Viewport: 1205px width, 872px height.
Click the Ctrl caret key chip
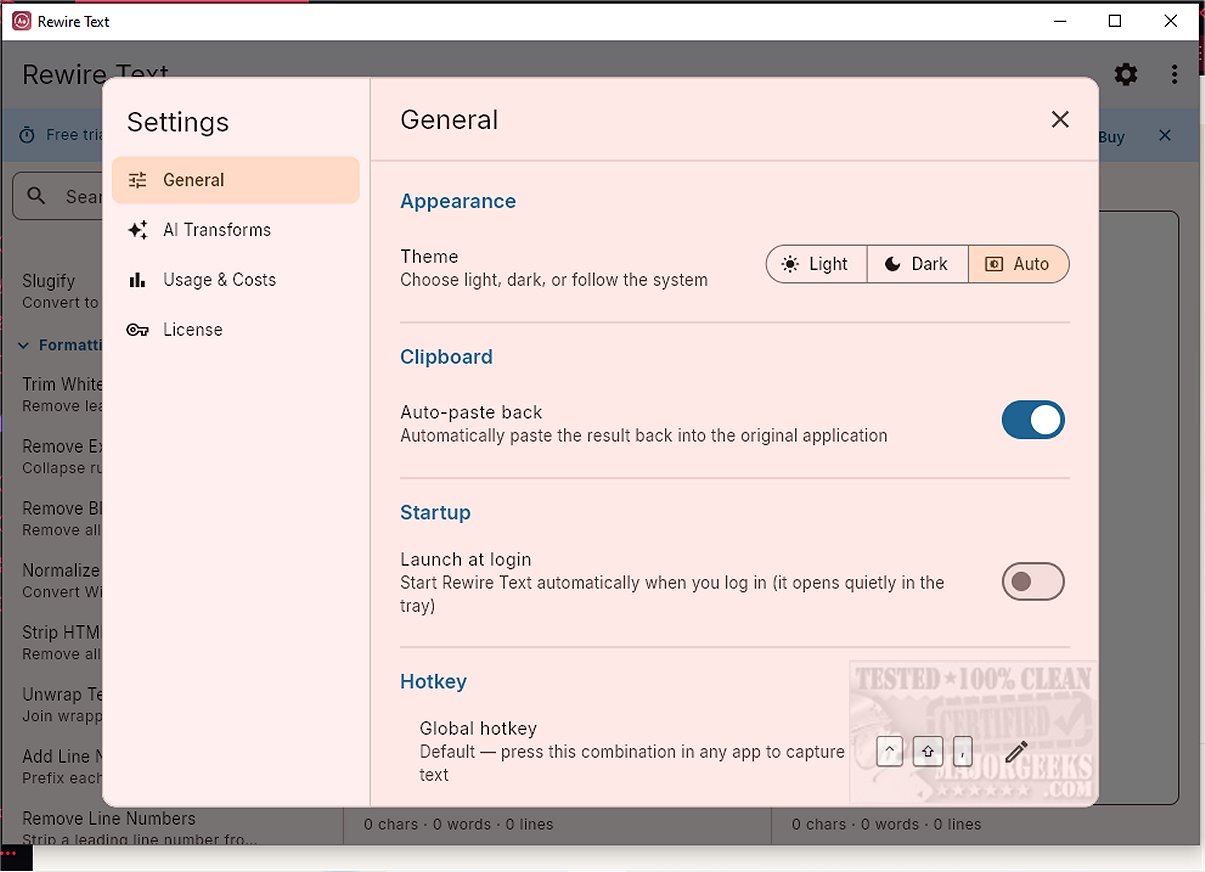coord(889,752)
